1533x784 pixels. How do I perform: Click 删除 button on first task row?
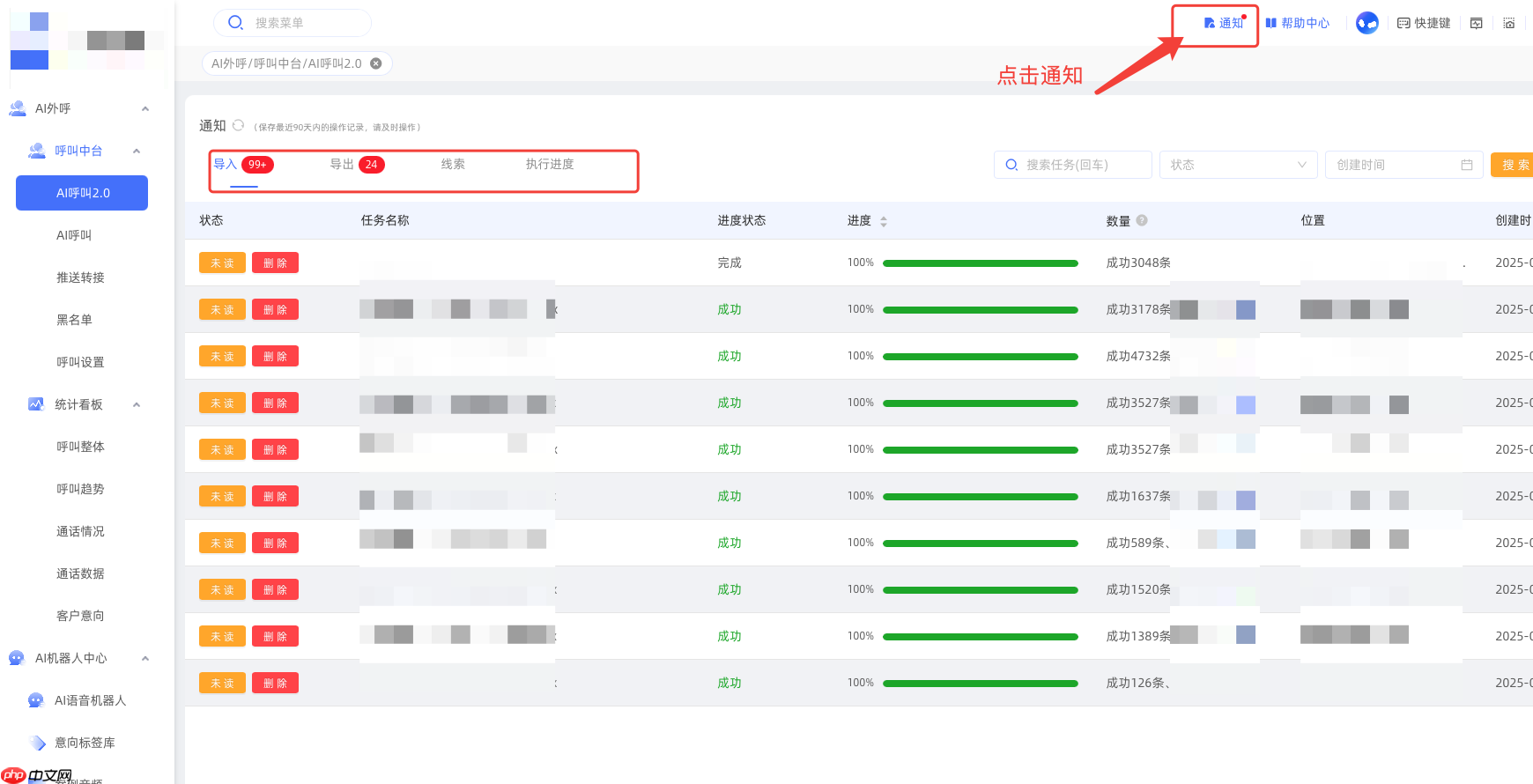pos(275,263)
